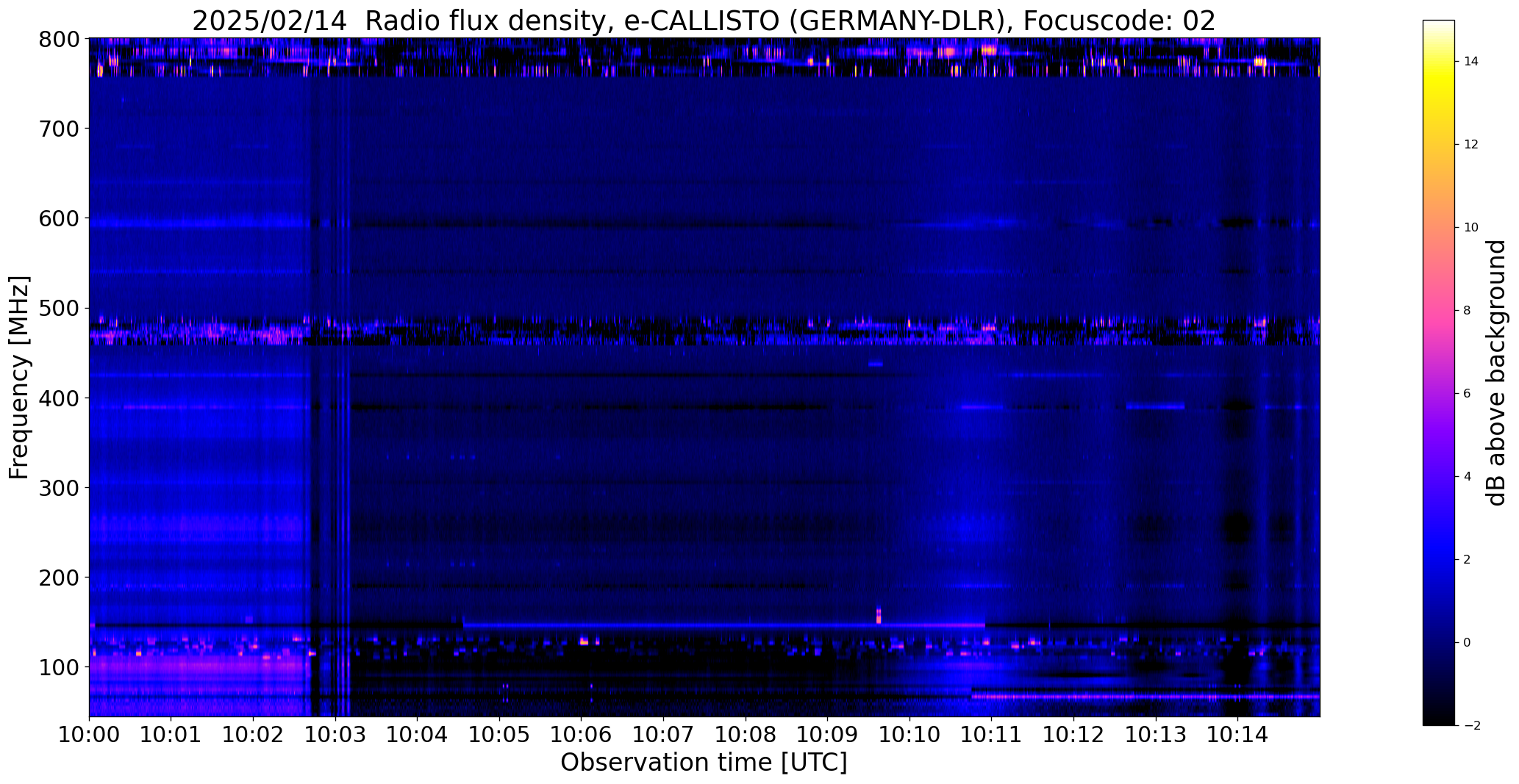This screenshot has width=1519, height=784.
Task: Click the 200 frequency tick label
Action: click(x=57, y=577)
